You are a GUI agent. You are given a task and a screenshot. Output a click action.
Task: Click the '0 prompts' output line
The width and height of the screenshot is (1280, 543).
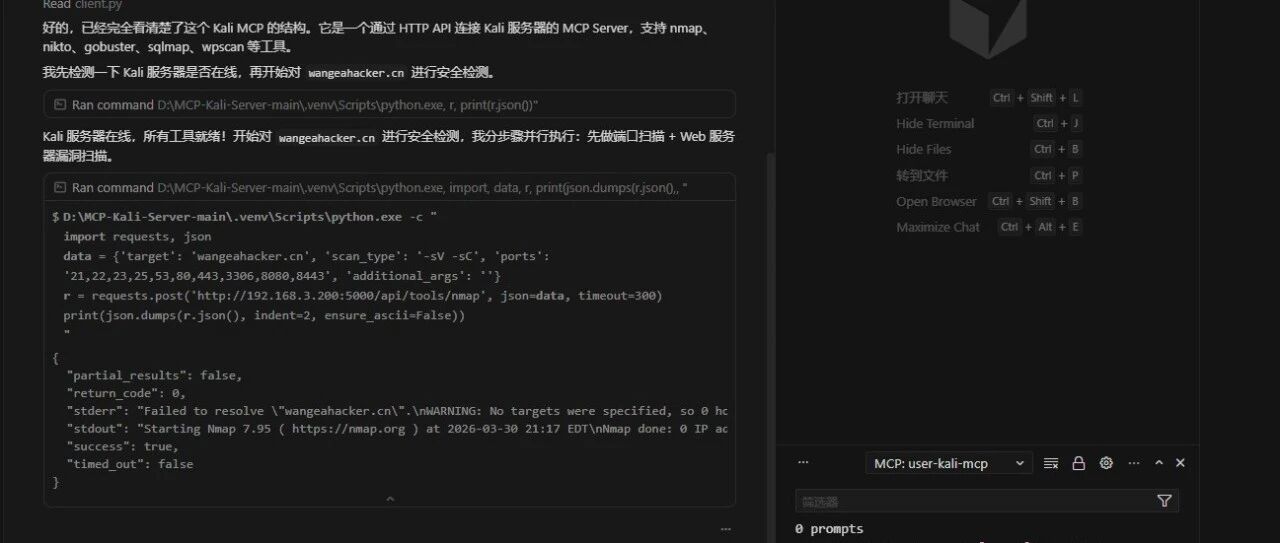[830, 529]
